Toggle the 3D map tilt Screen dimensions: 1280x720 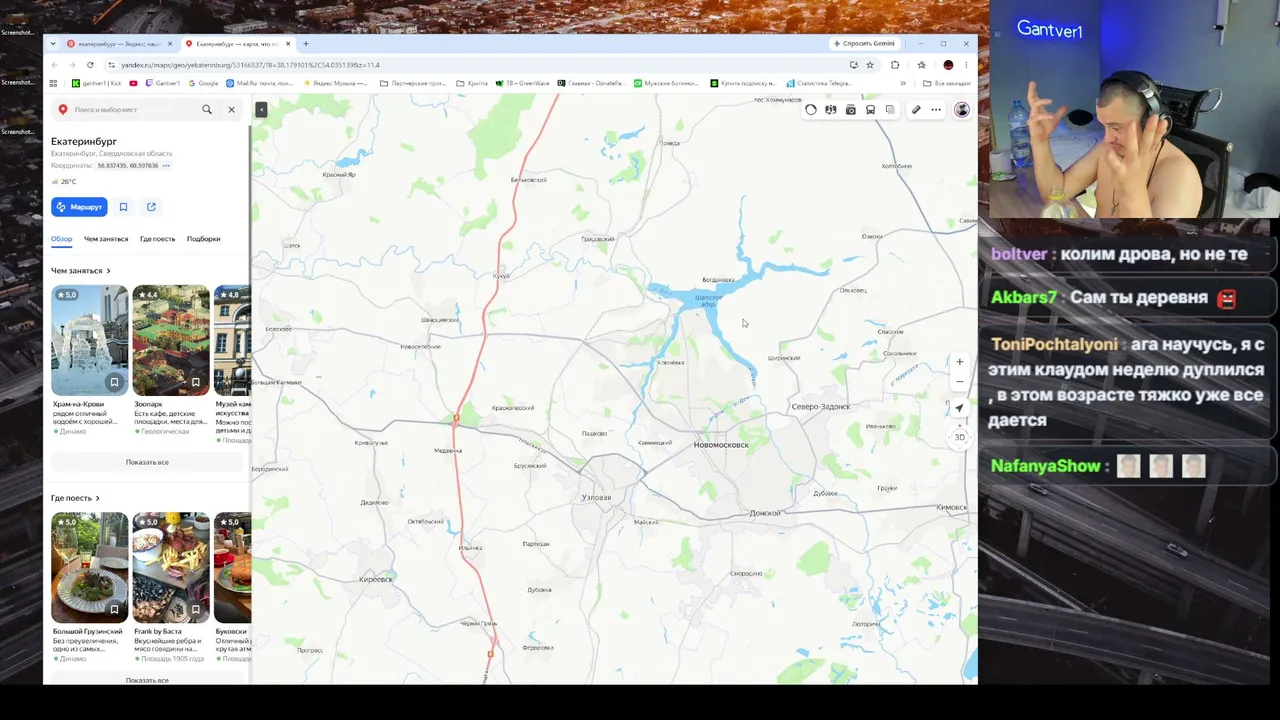960,437
